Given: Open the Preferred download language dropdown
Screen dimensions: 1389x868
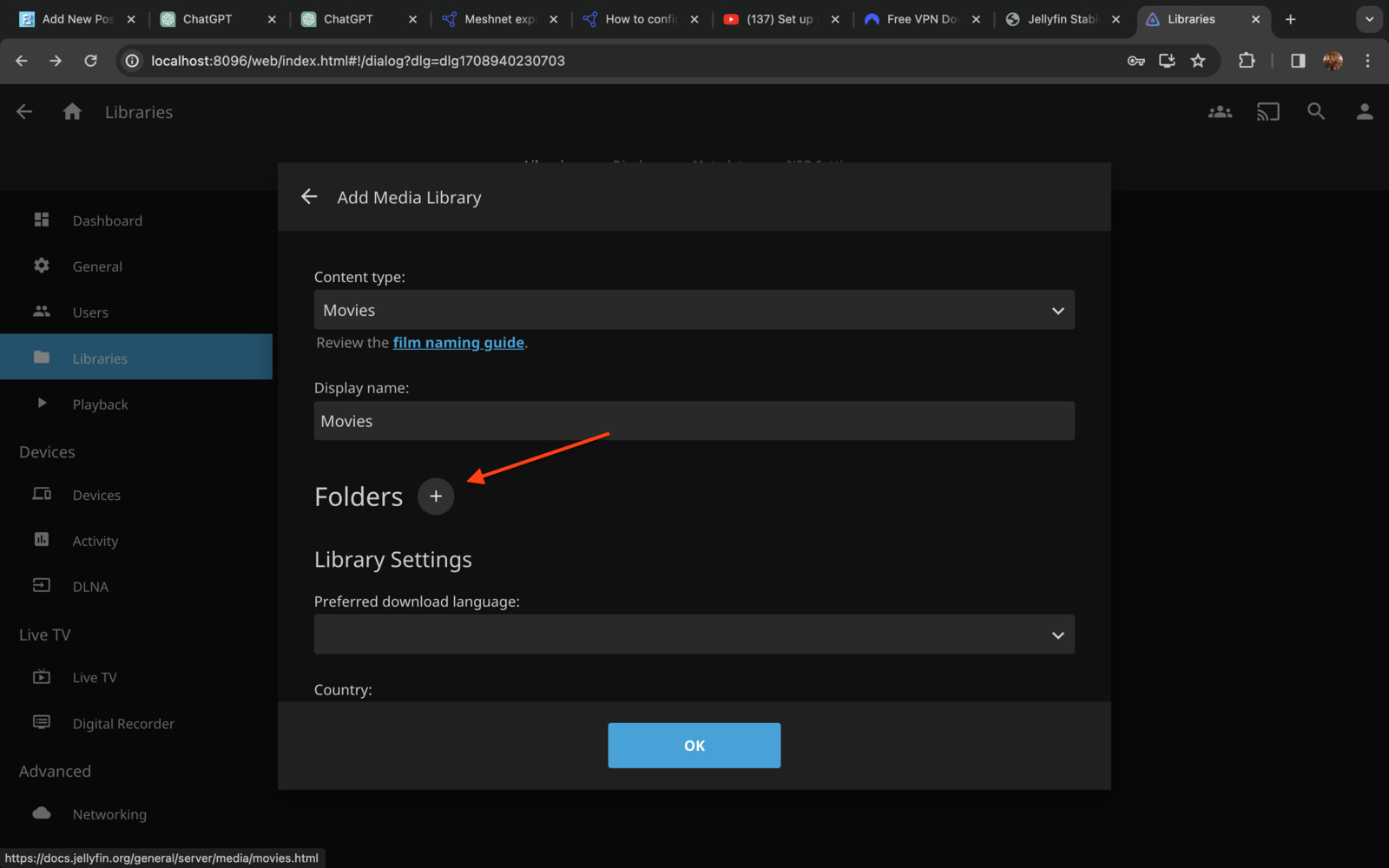Looking at the screenshot, I should (x=694, y=634).
